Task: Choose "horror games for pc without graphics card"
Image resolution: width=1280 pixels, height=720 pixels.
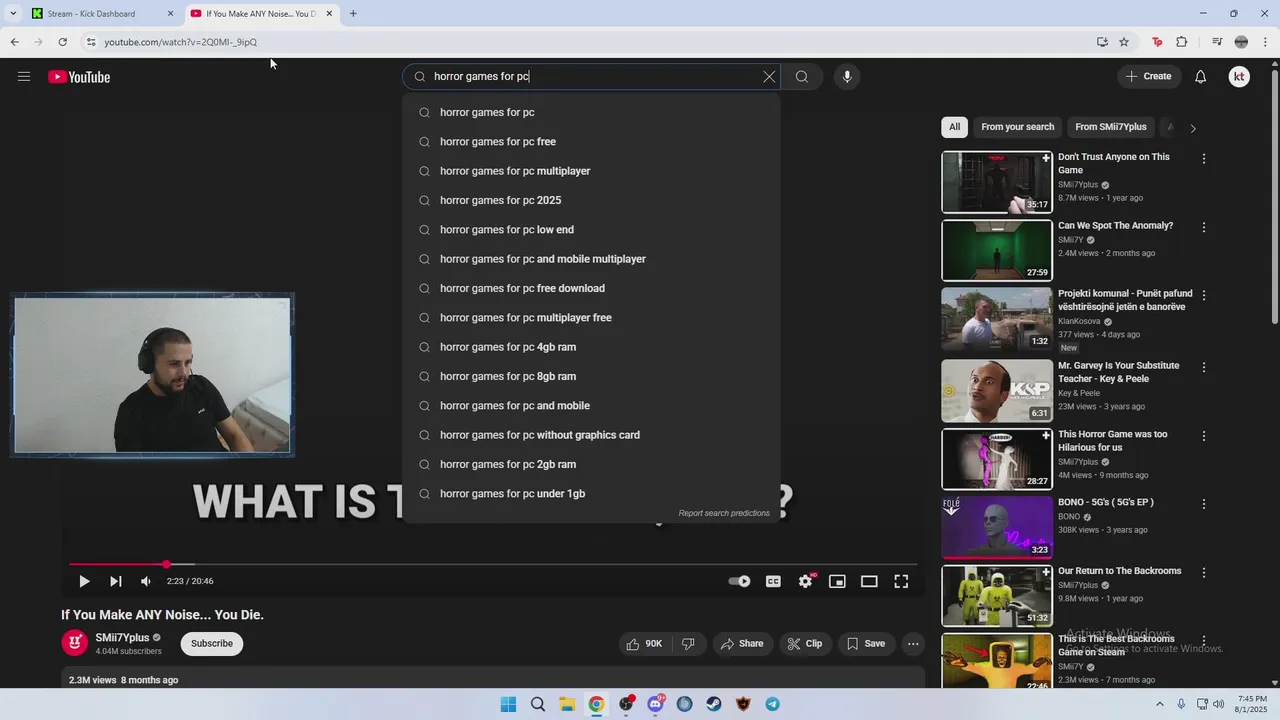Action: [x=591, y=435]
